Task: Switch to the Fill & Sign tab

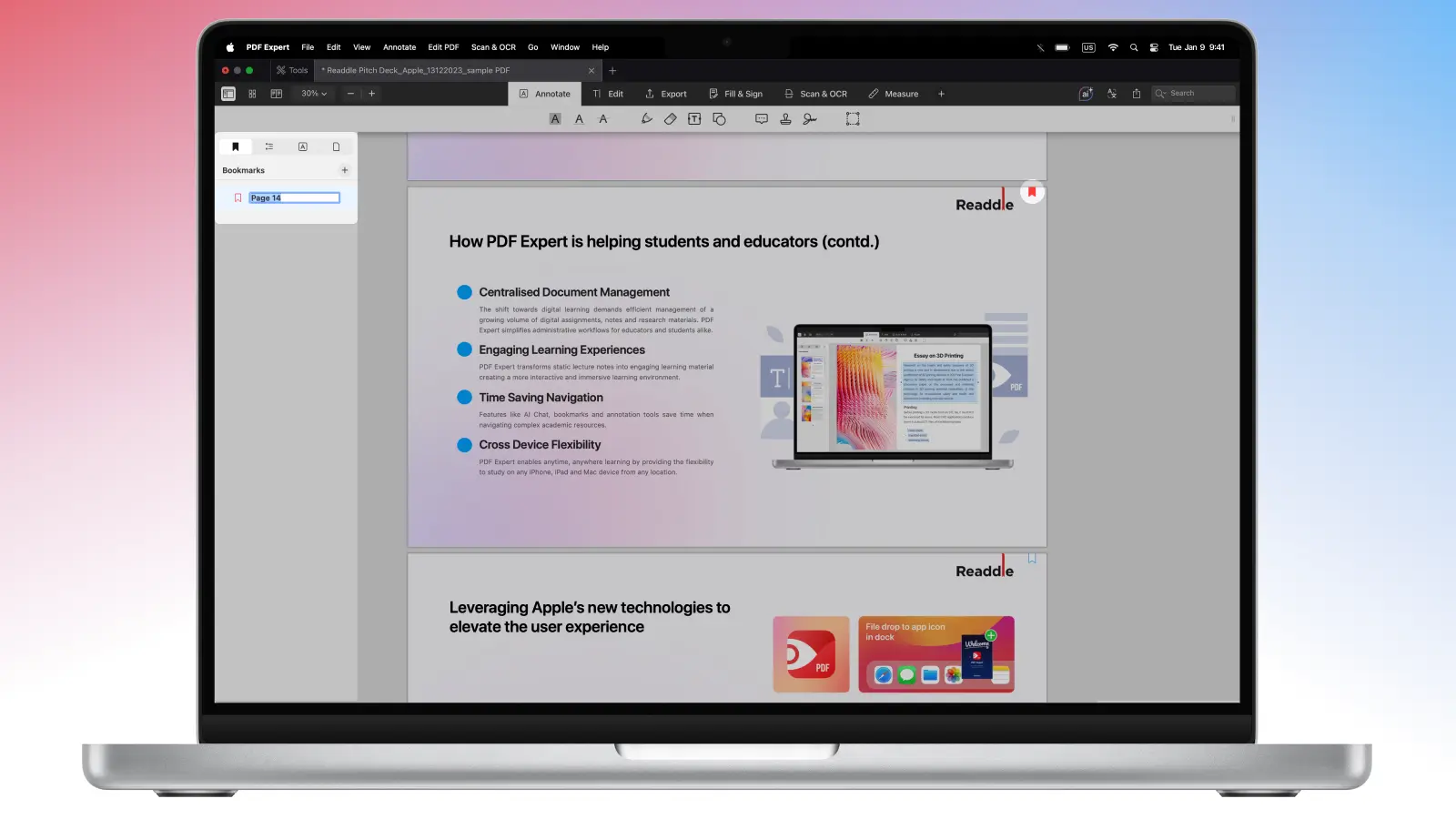Action: tap(735, 94)
